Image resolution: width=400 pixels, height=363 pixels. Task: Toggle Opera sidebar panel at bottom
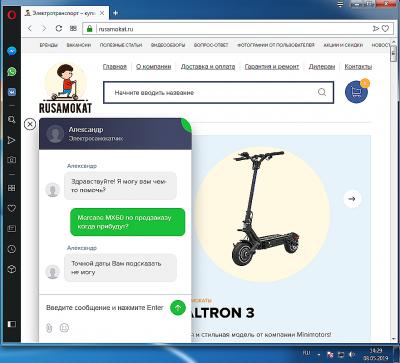click(x=12, y=324)
